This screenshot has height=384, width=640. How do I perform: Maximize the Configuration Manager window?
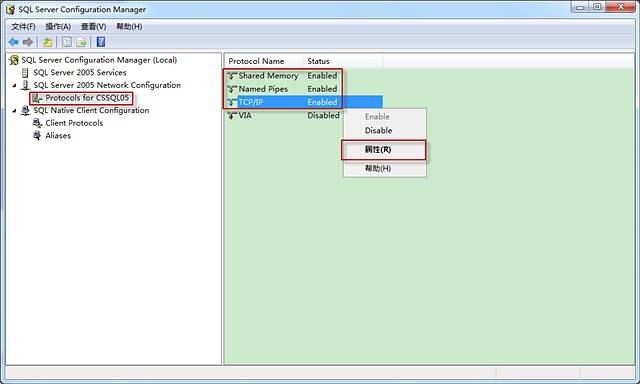click(597, 7)
